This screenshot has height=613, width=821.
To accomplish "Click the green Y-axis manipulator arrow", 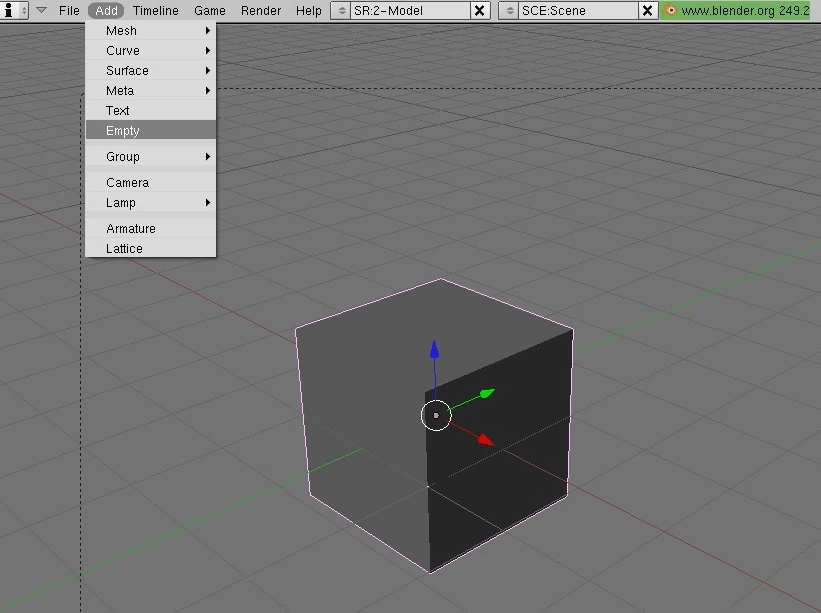I will click(x=487, y=393).
